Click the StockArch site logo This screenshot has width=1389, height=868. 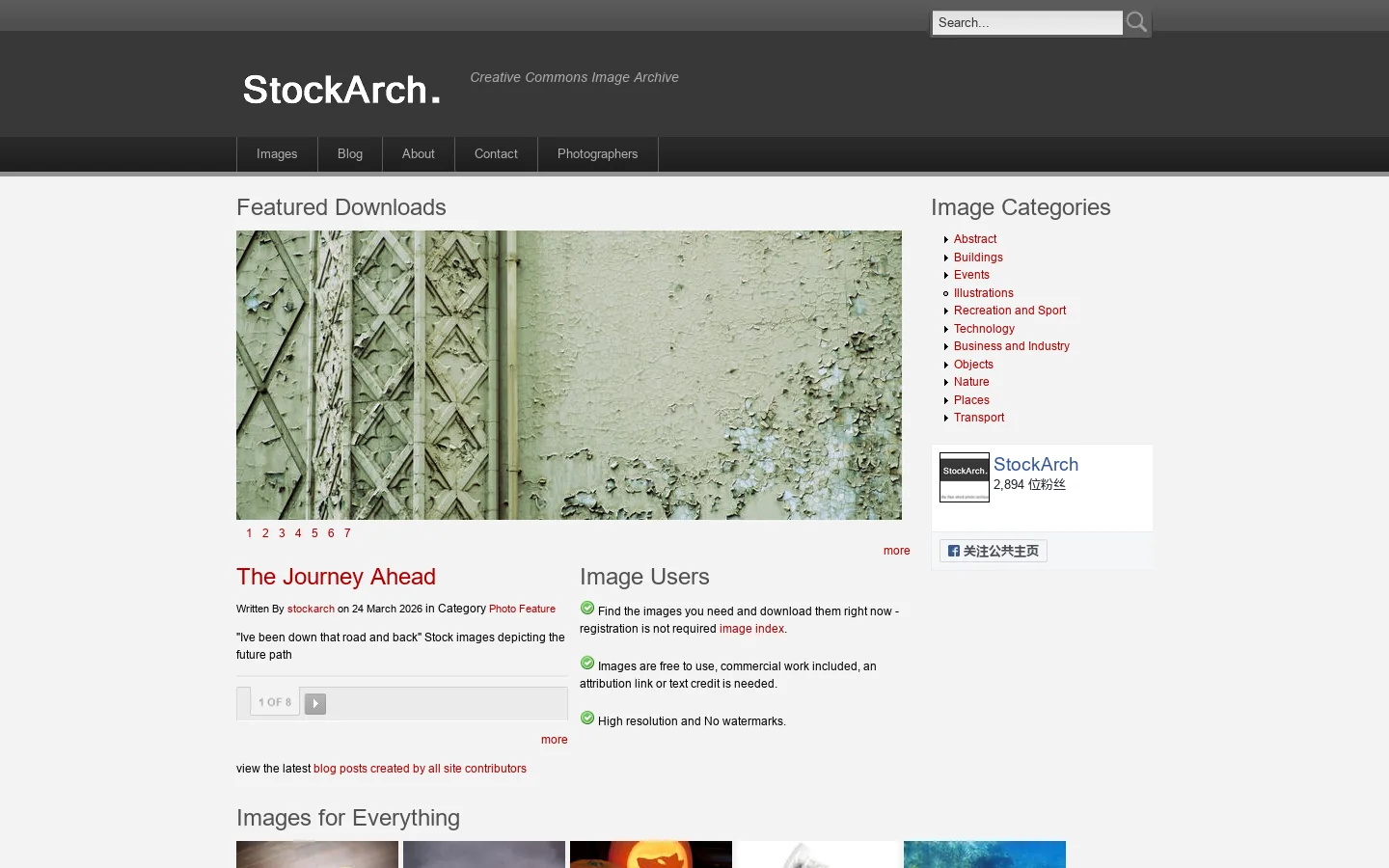tap(341, 90)
